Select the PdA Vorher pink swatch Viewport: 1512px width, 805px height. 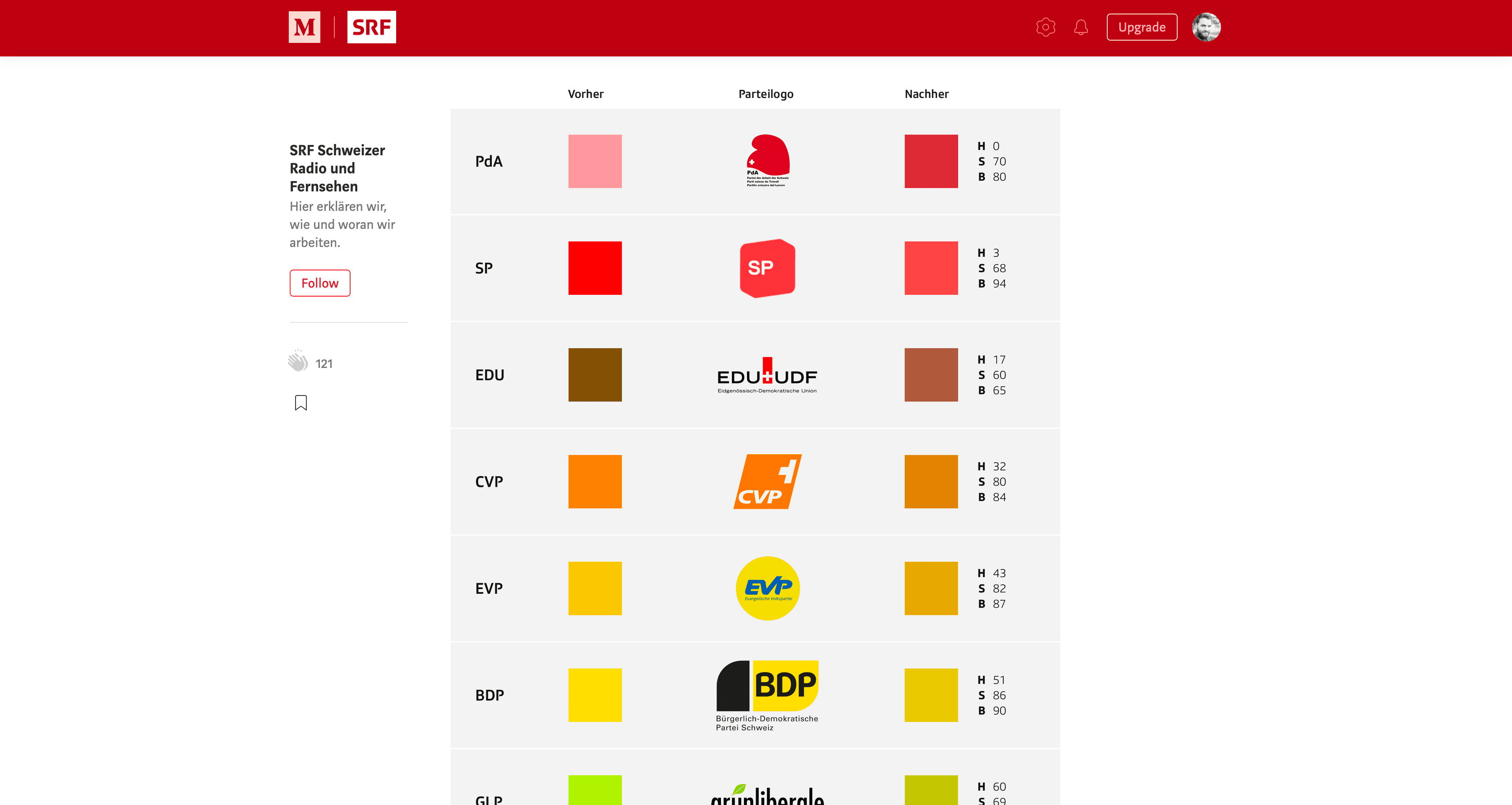point(595,161)
